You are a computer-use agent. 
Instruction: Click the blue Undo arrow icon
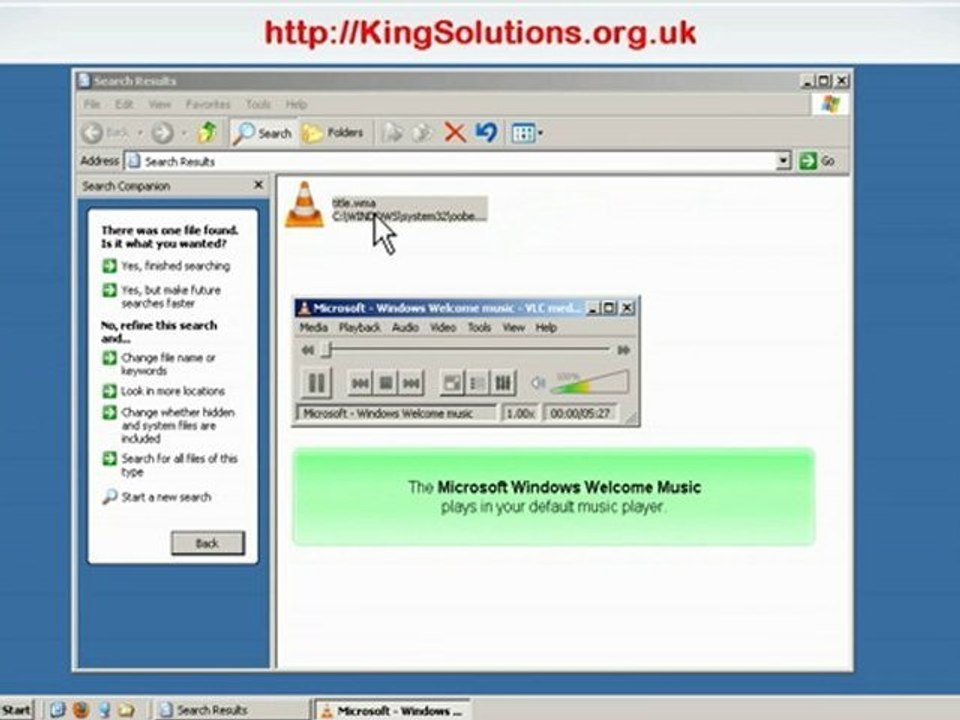[487, 132]
